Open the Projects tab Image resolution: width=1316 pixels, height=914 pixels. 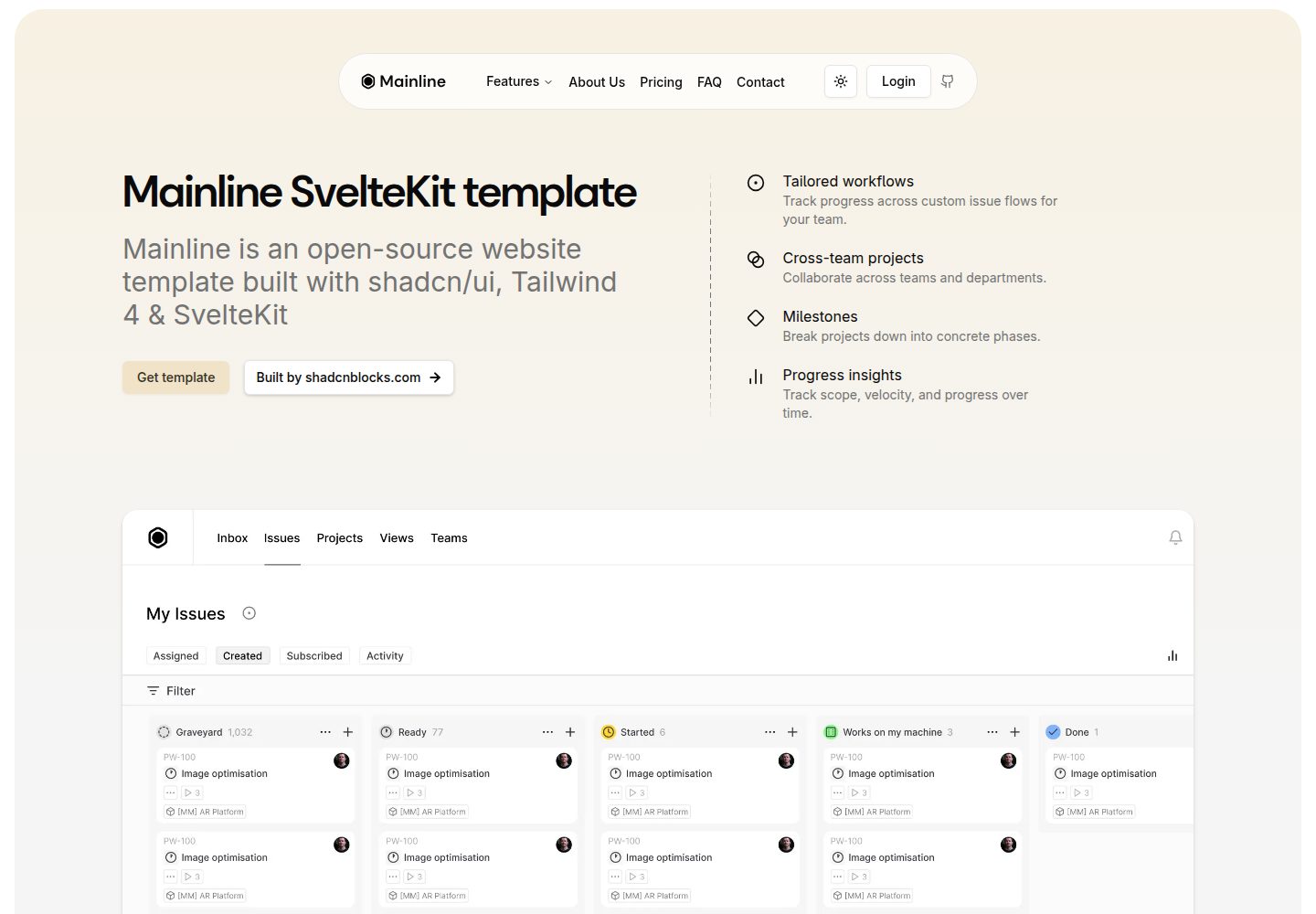click(x=339, y=538)
